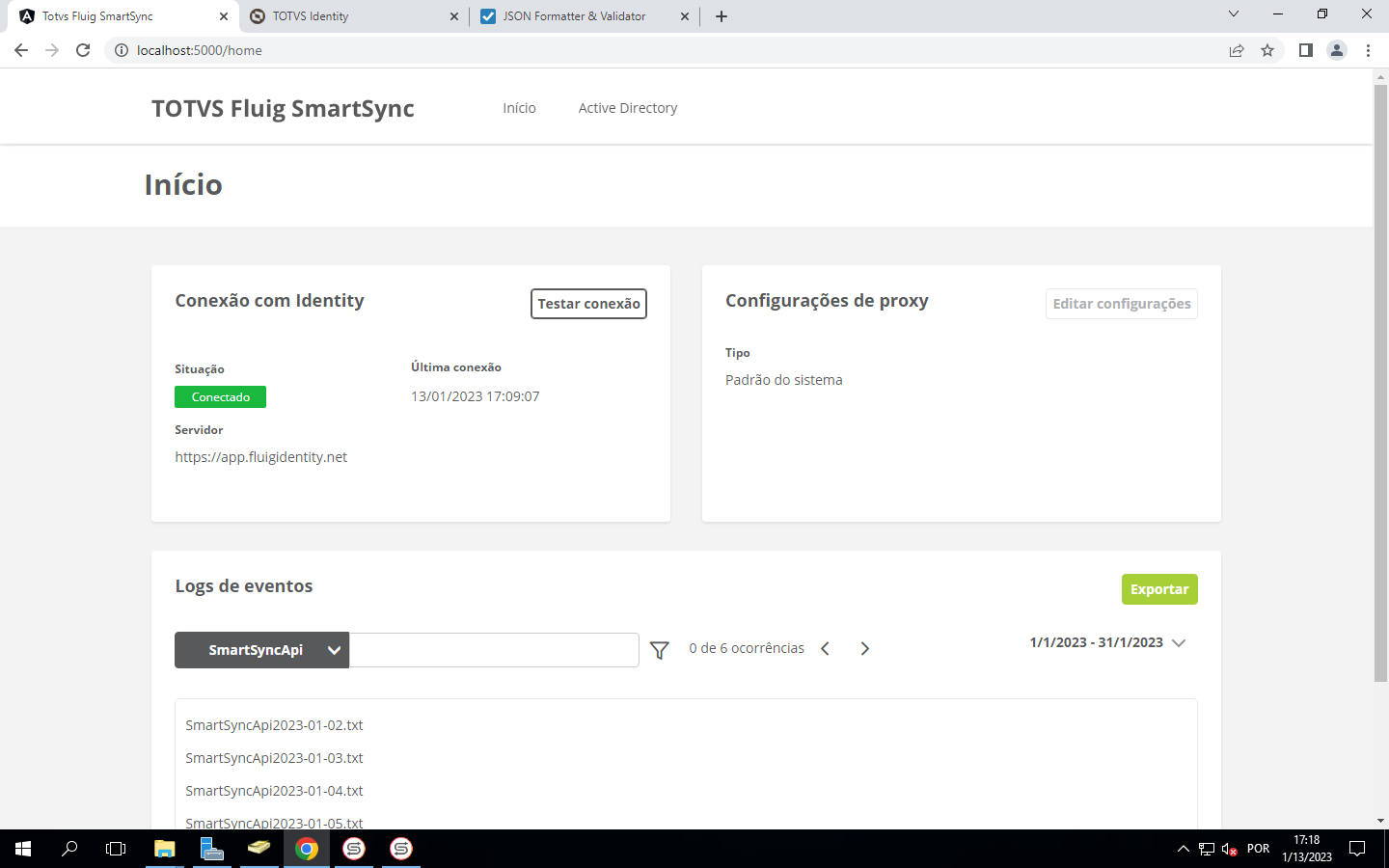Click the filter funnel icon in Logs
Screen dimensions: 1389x868
[660, 650]
